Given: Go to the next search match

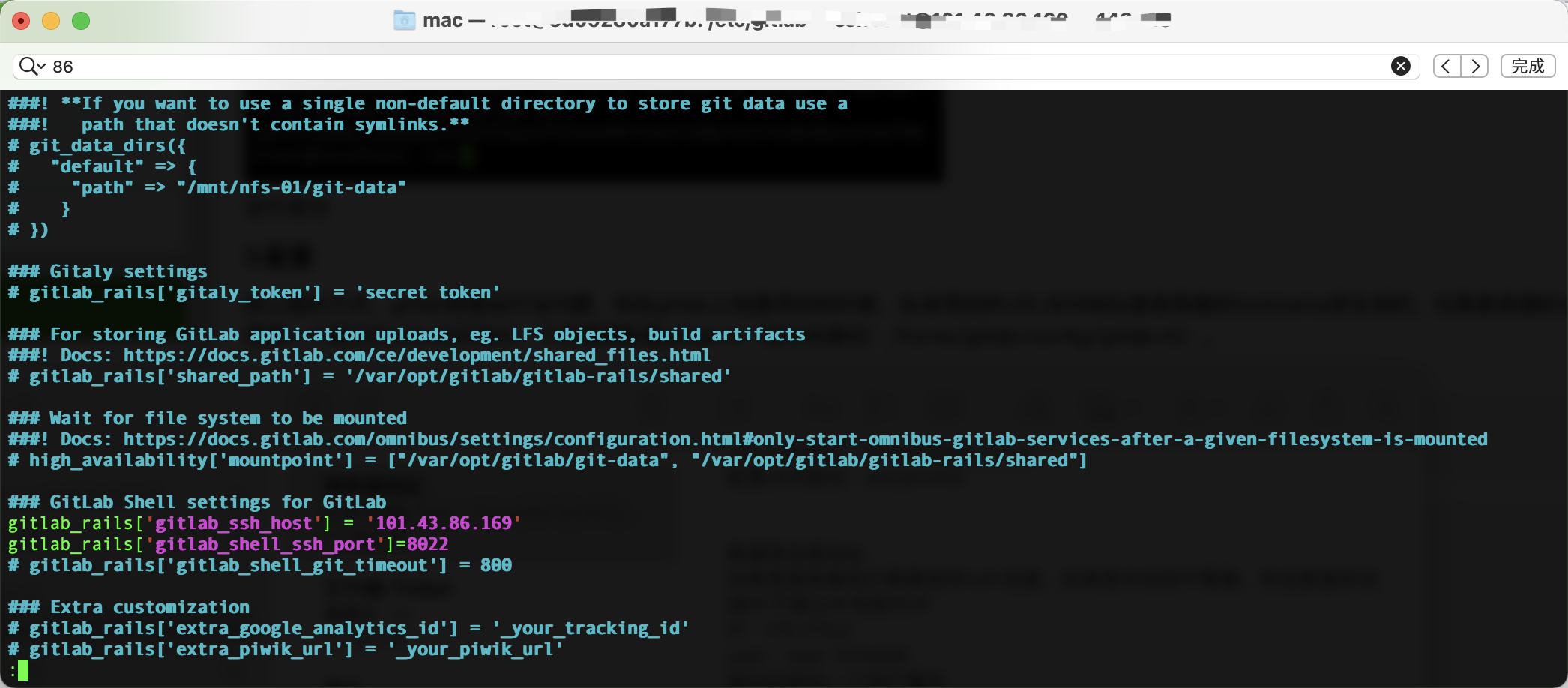Looking at the screenshot, I should 1474,66.
